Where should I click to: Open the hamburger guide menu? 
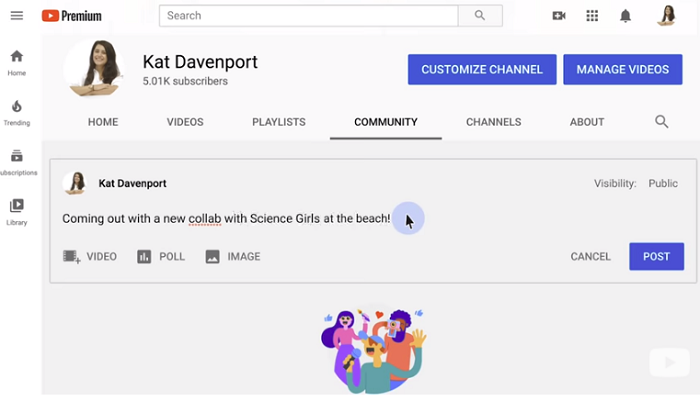coord(16,16)
